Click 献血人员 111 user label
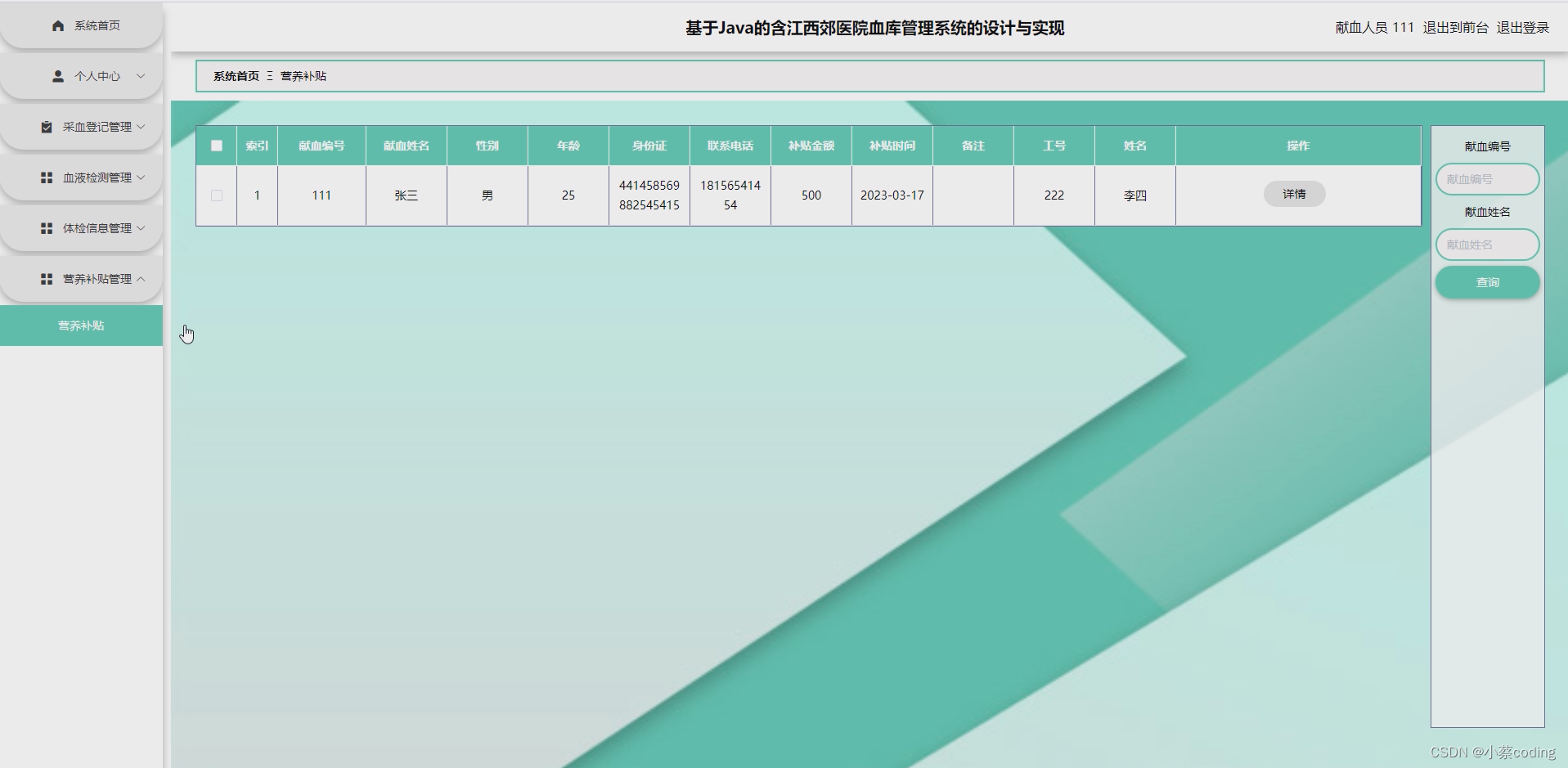 pos(1374,28)
